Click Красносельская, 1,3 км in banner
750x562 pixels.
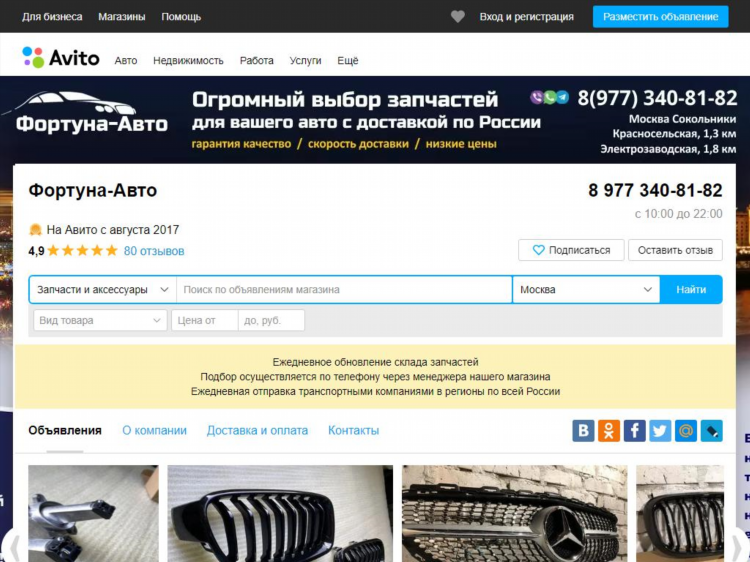point(674,133)
